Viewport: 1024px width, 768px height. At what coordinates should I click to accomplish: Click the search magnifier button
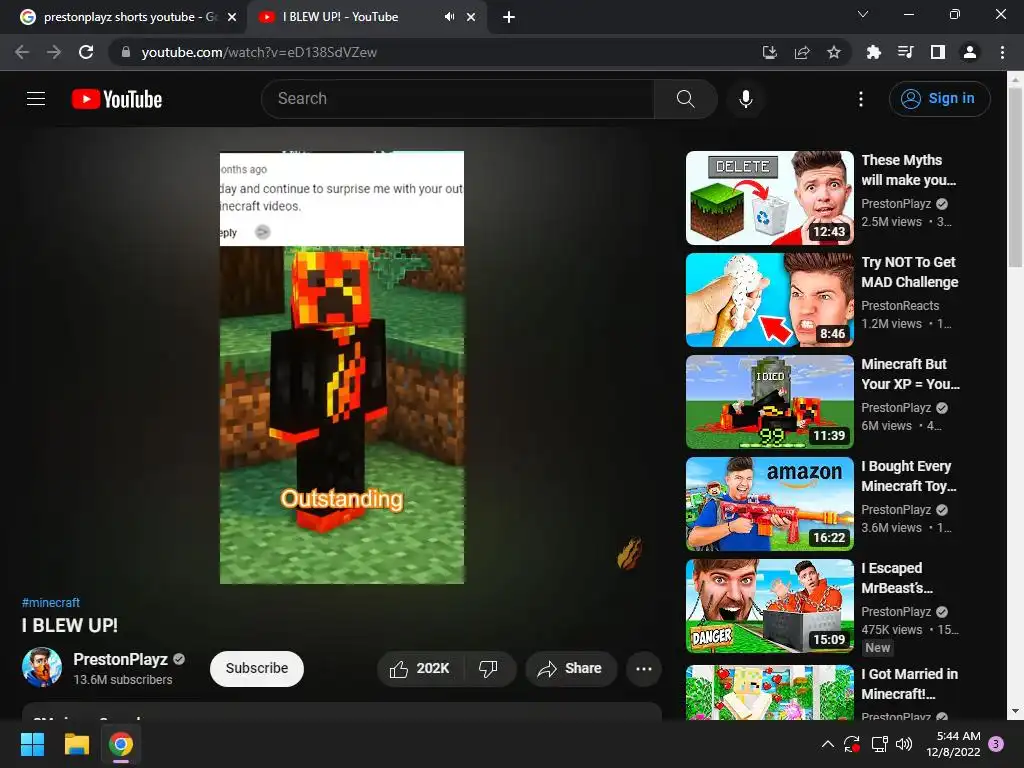point(686,99)
